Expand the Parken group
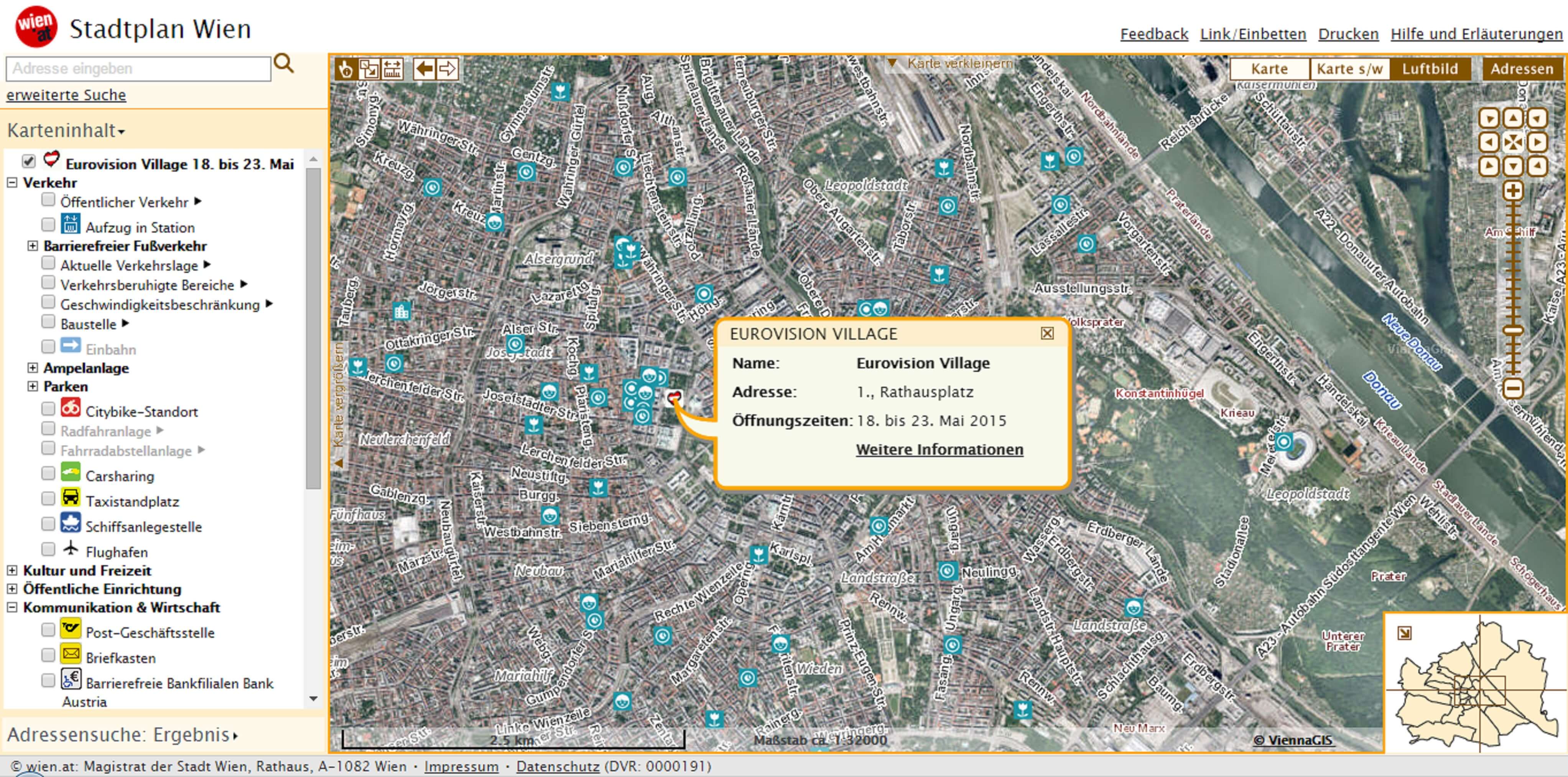1568x777 pixels. tap(32, 386)
